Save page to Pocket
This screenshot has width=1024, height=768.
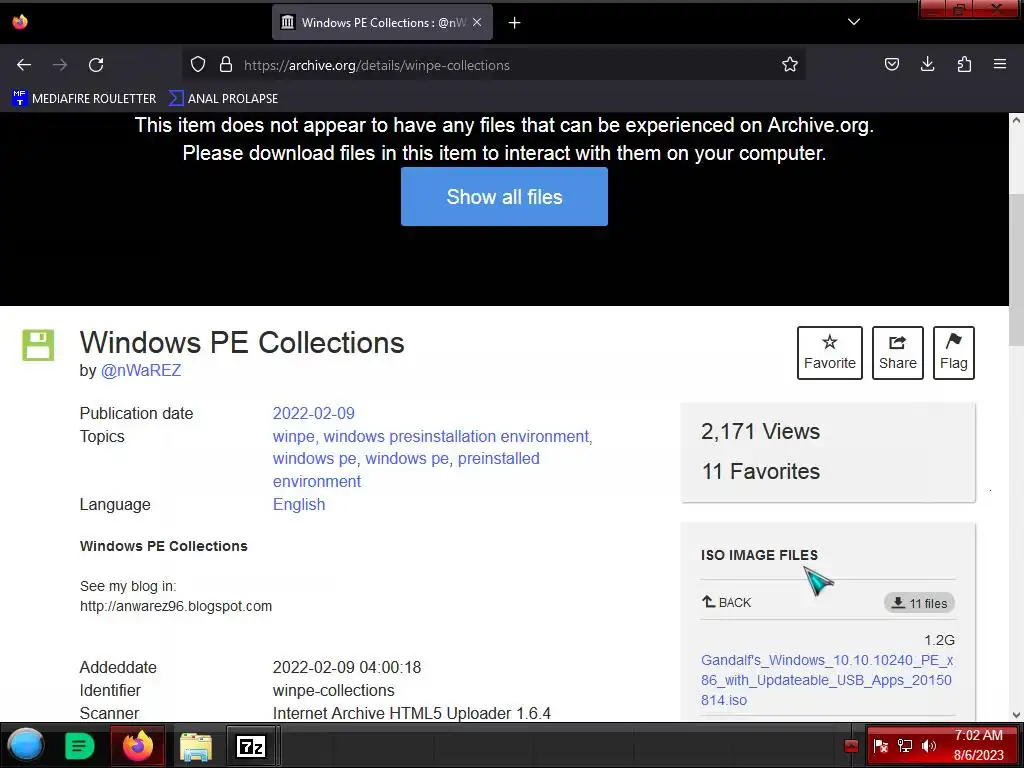[891, 65]
